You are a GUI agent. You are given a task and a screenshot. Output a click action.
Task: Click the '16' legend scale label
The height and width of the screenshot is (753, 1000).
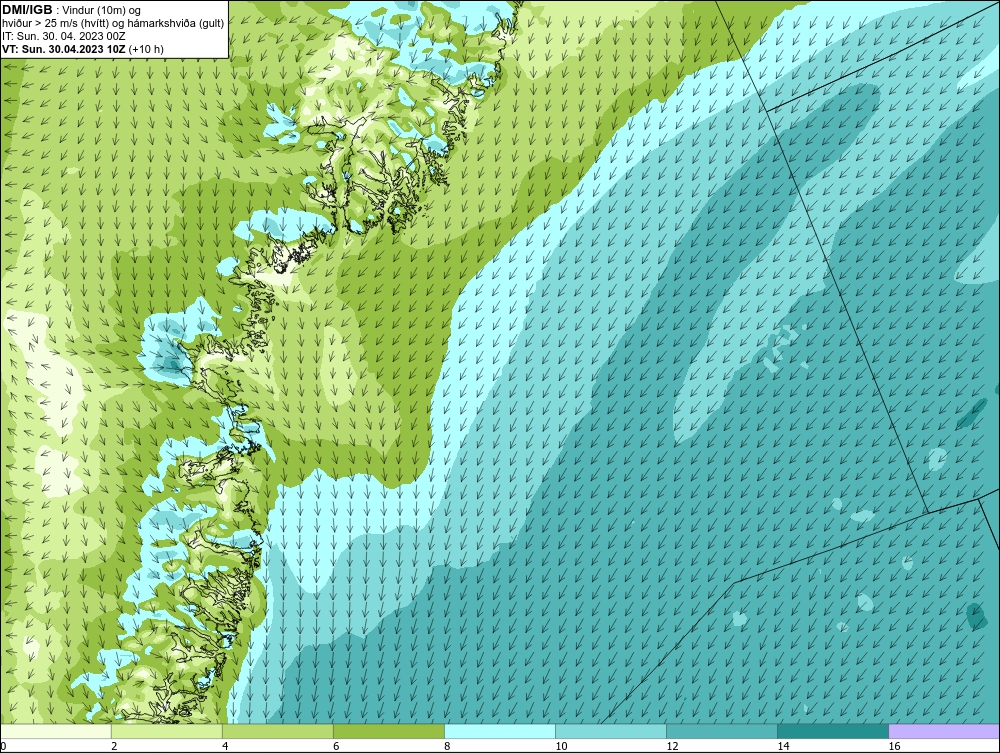pyautogui.click(x=894, y=746)
